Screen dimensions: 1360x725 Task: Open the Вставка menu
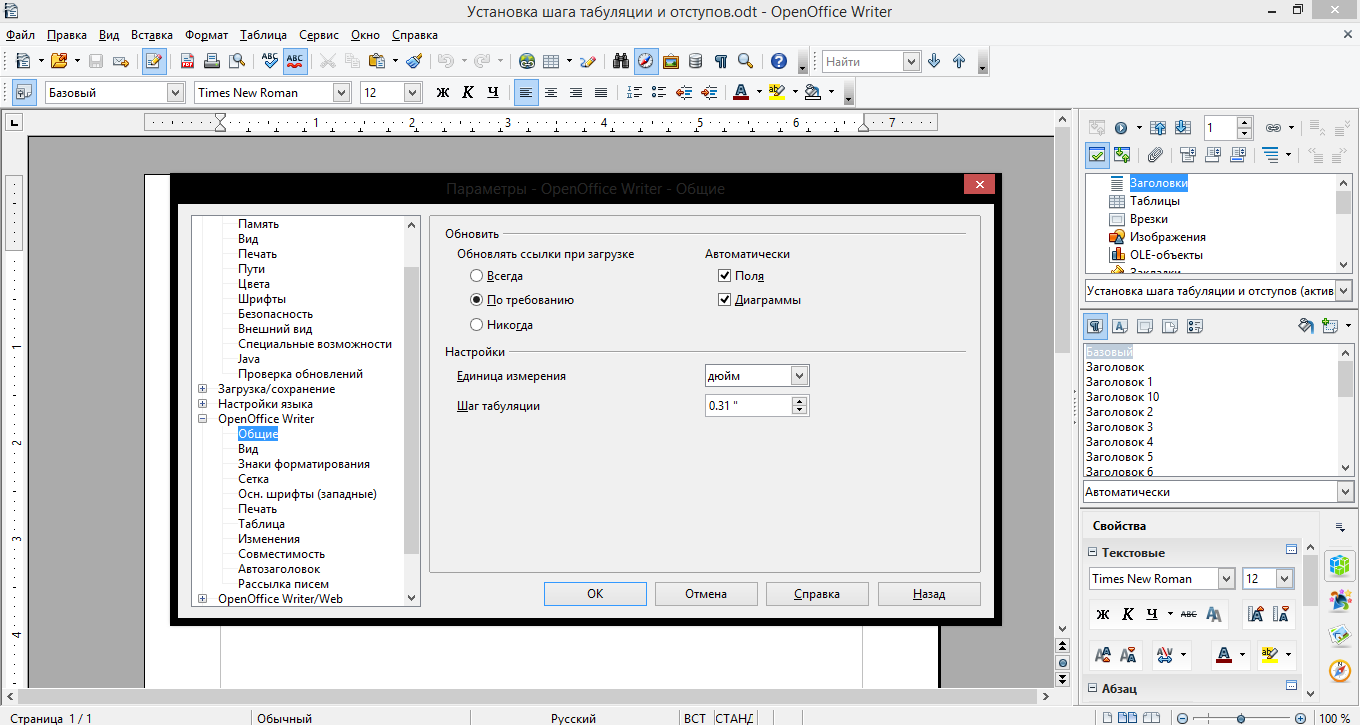tap(150, 34)
